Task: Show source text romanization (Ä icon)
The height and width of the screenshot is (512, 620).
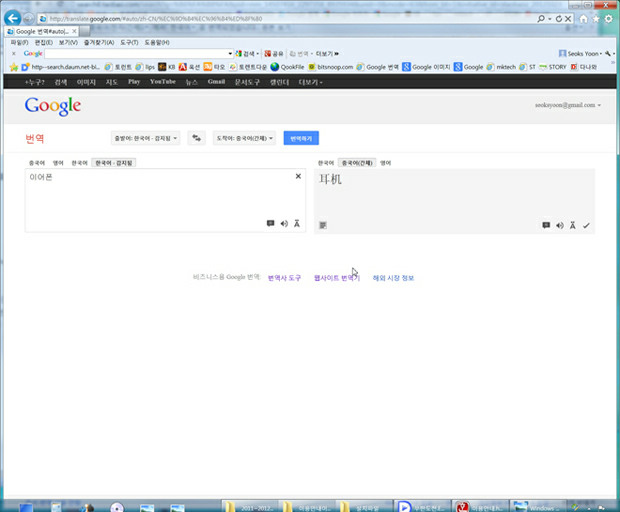Action: tap(297, 224)
